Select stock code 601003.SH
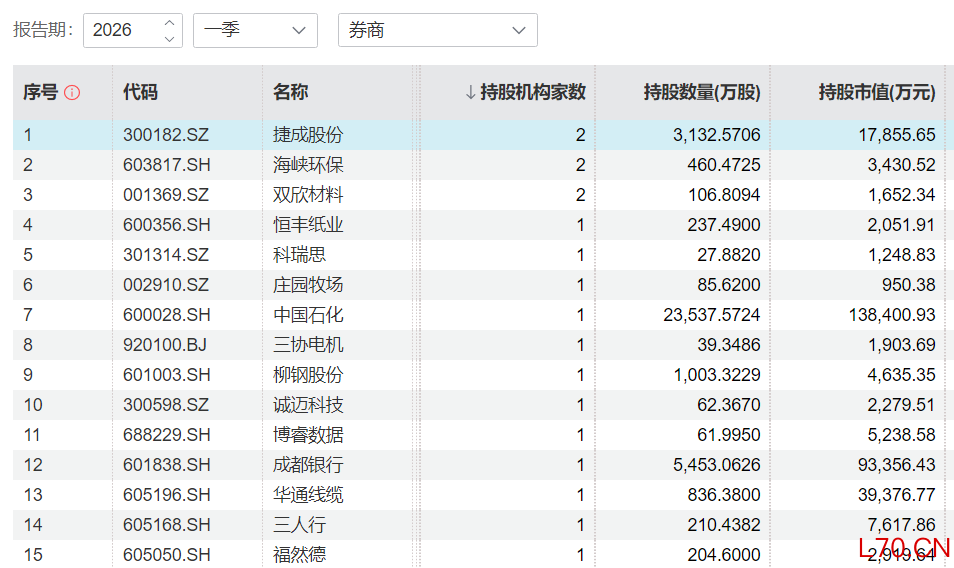This screenshot has width=954, height=568. point(167,375)
